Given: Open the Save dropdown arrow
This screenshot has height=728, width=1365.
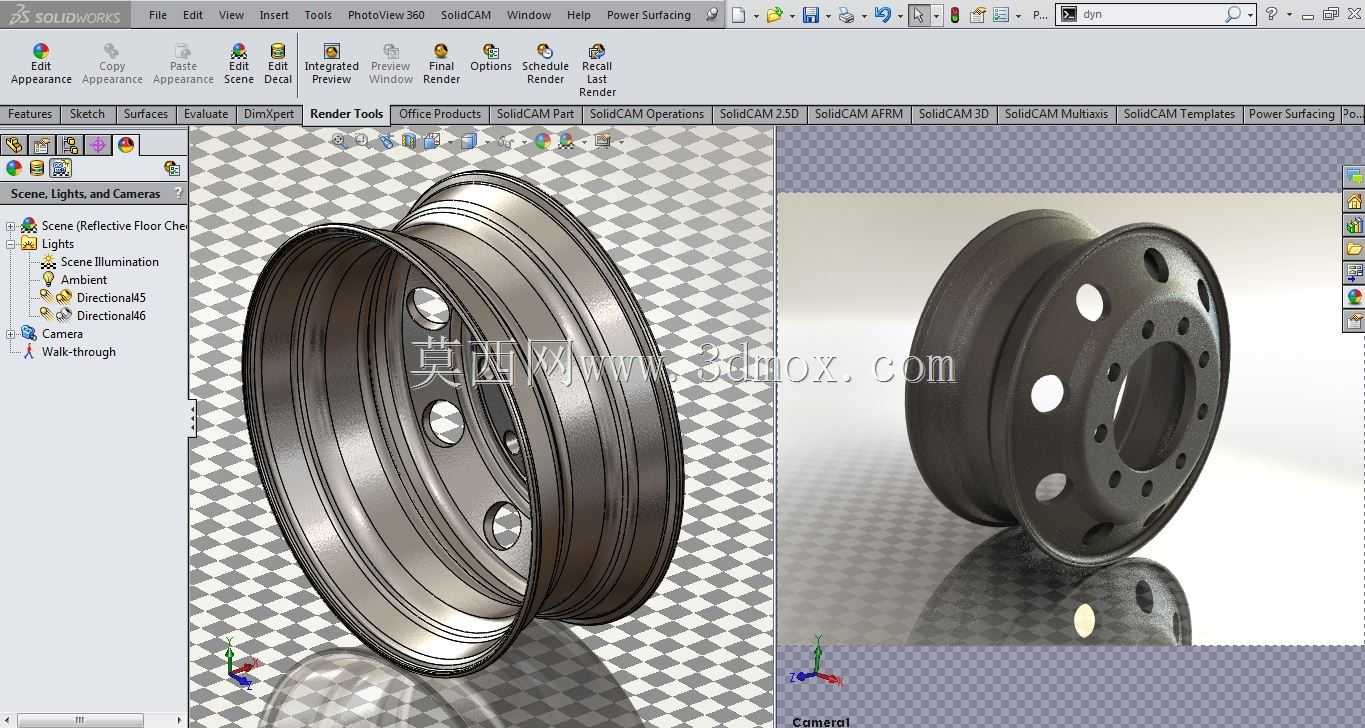Looking at the screenshot, I should 828,15.
